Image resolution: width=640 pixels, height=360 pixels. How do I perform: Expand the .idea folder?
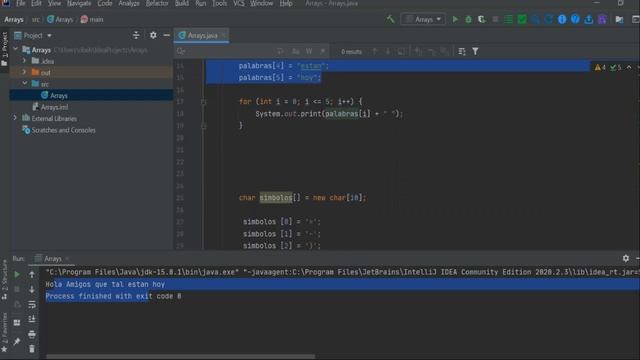[x=24, y=61]
